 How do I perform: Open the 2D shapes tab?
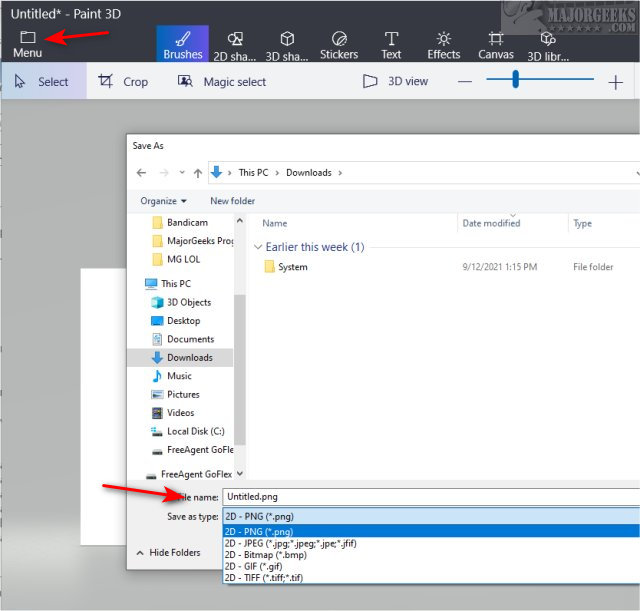235,46
